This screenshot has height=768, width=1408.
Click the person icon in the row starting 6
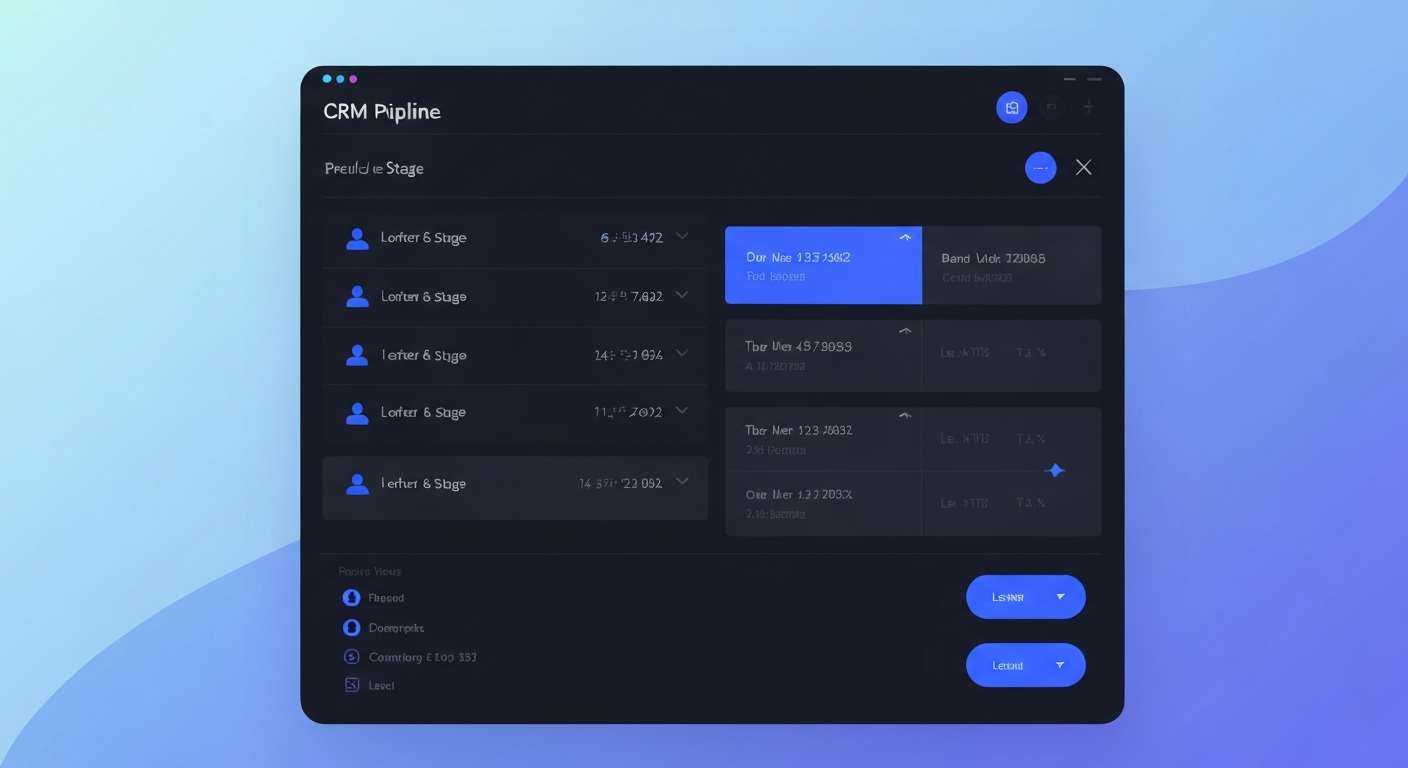coord(357,238)
